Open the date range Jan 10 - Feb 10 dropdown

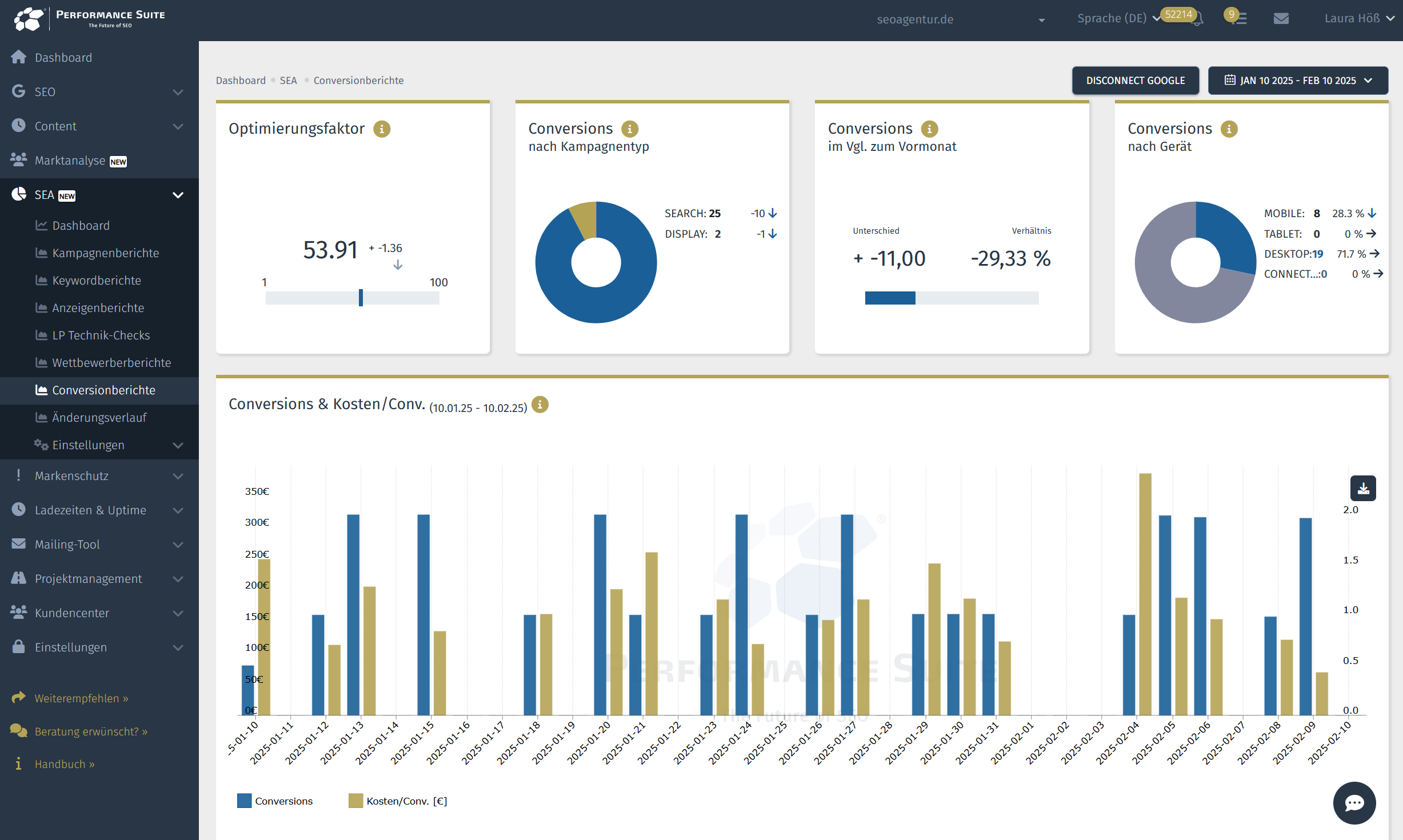pos(1297,81)
